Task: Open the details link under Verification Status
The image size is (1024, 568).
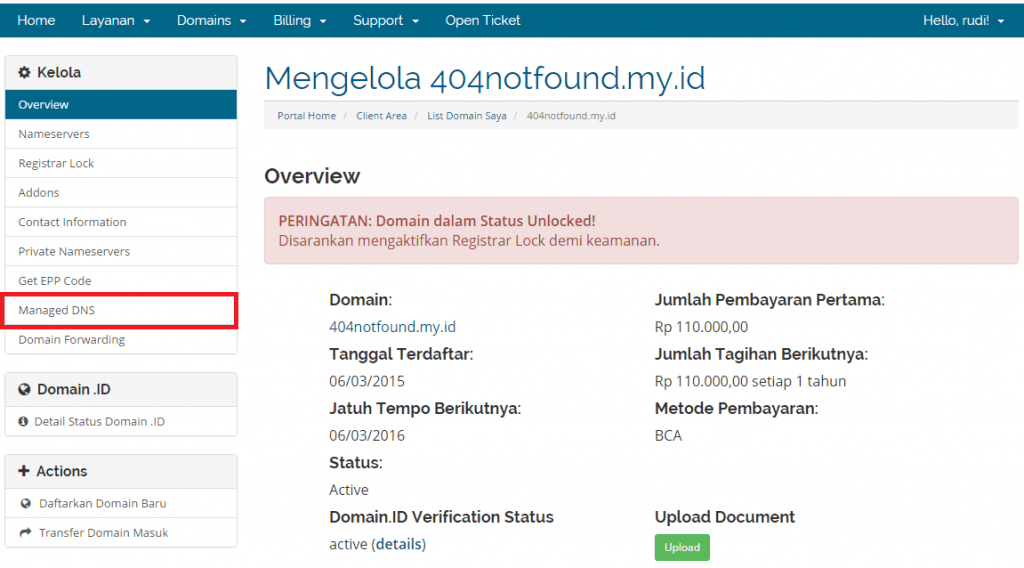Action: click(398, 544)
